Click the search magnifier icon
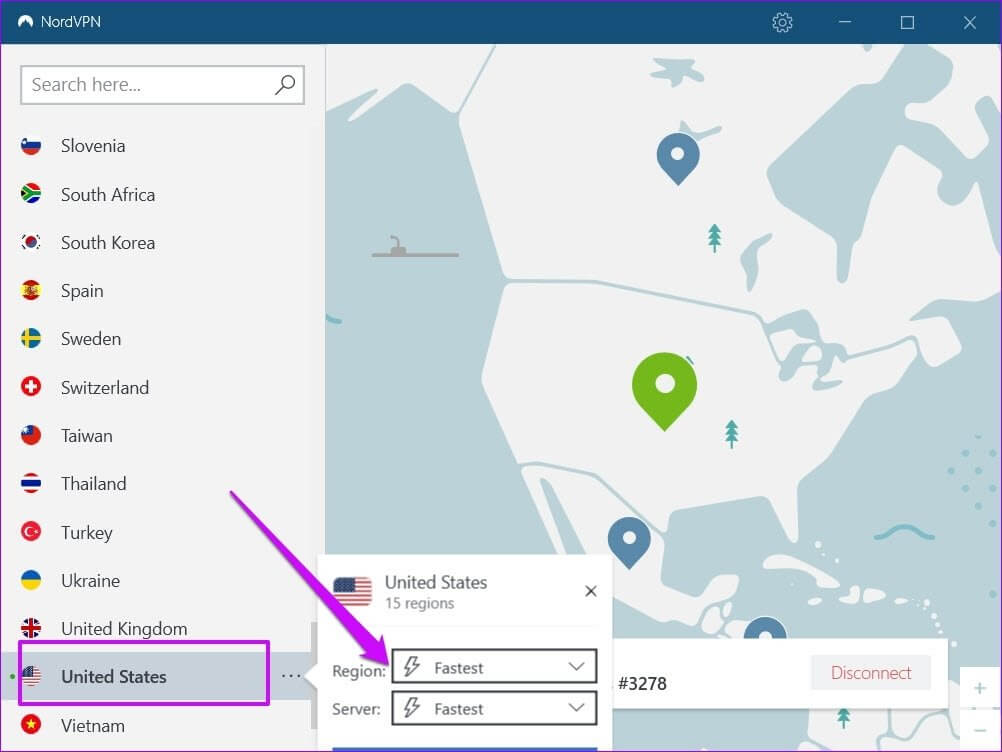 (285, 85)
